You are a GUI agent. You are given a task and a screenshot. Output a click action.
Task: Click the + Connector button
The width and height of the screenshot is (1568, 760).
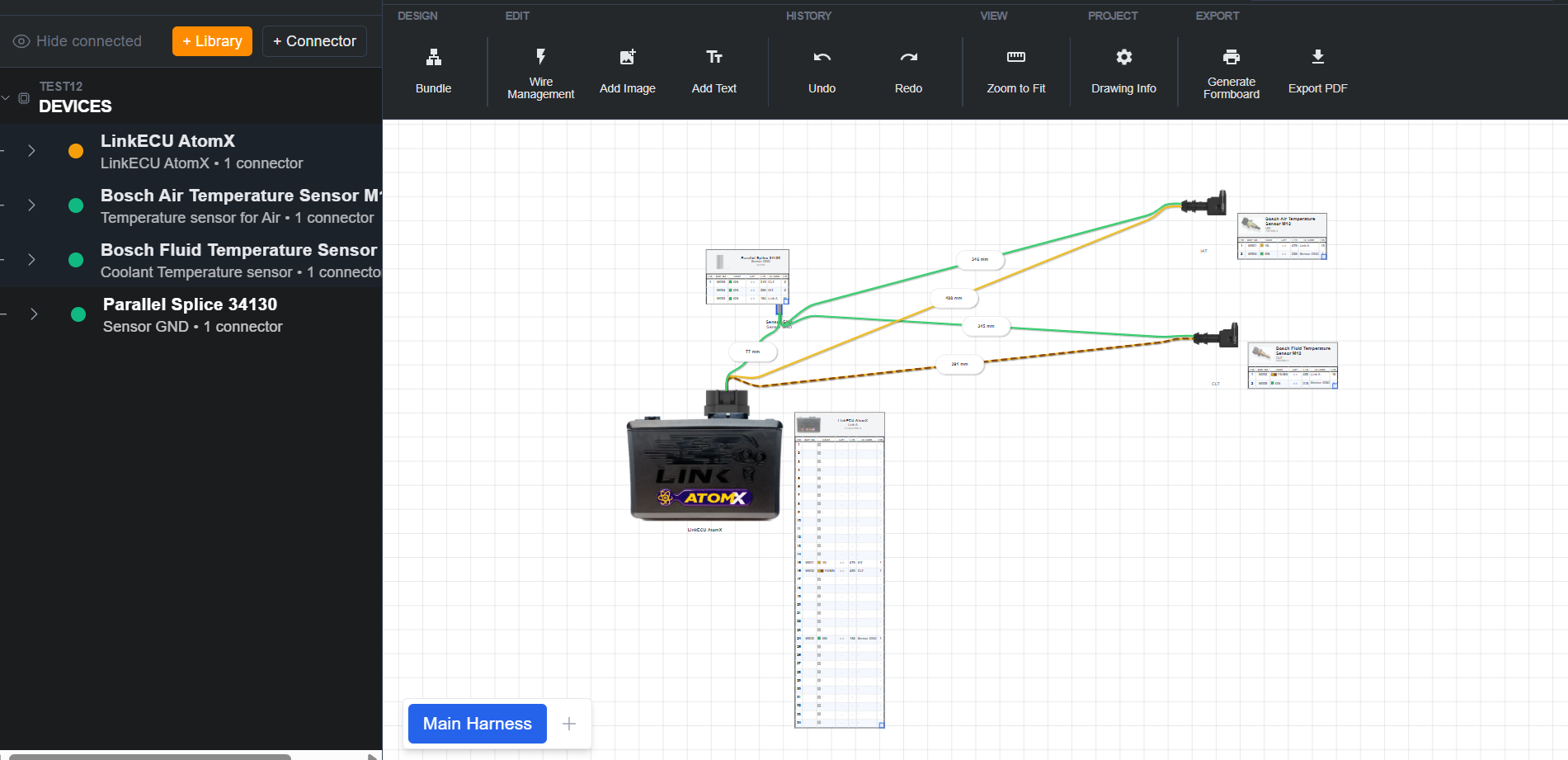click(x=314, y=41)
